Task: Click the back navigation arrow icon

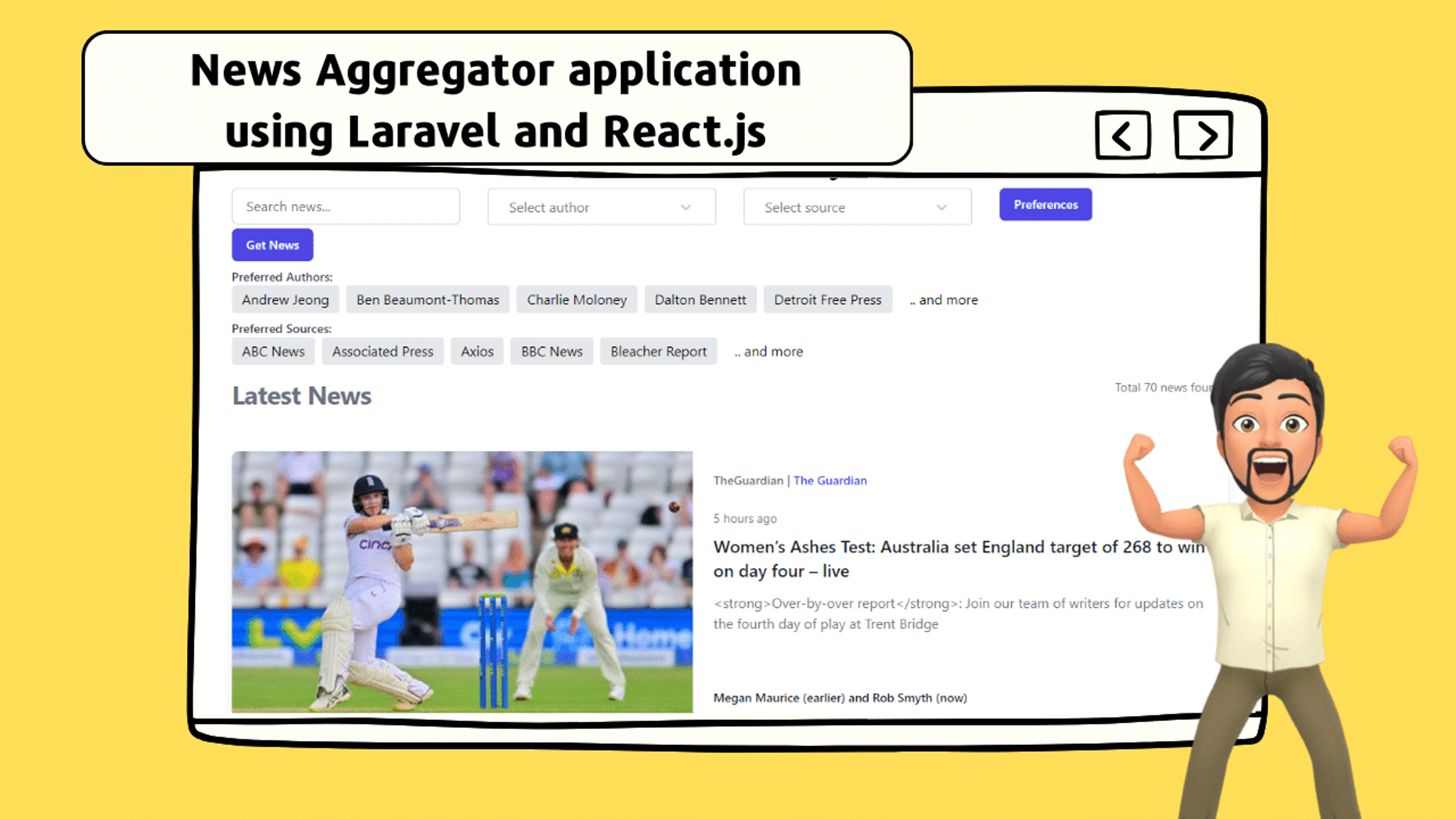Action: pyautogui.click(x=1122, y=135)
